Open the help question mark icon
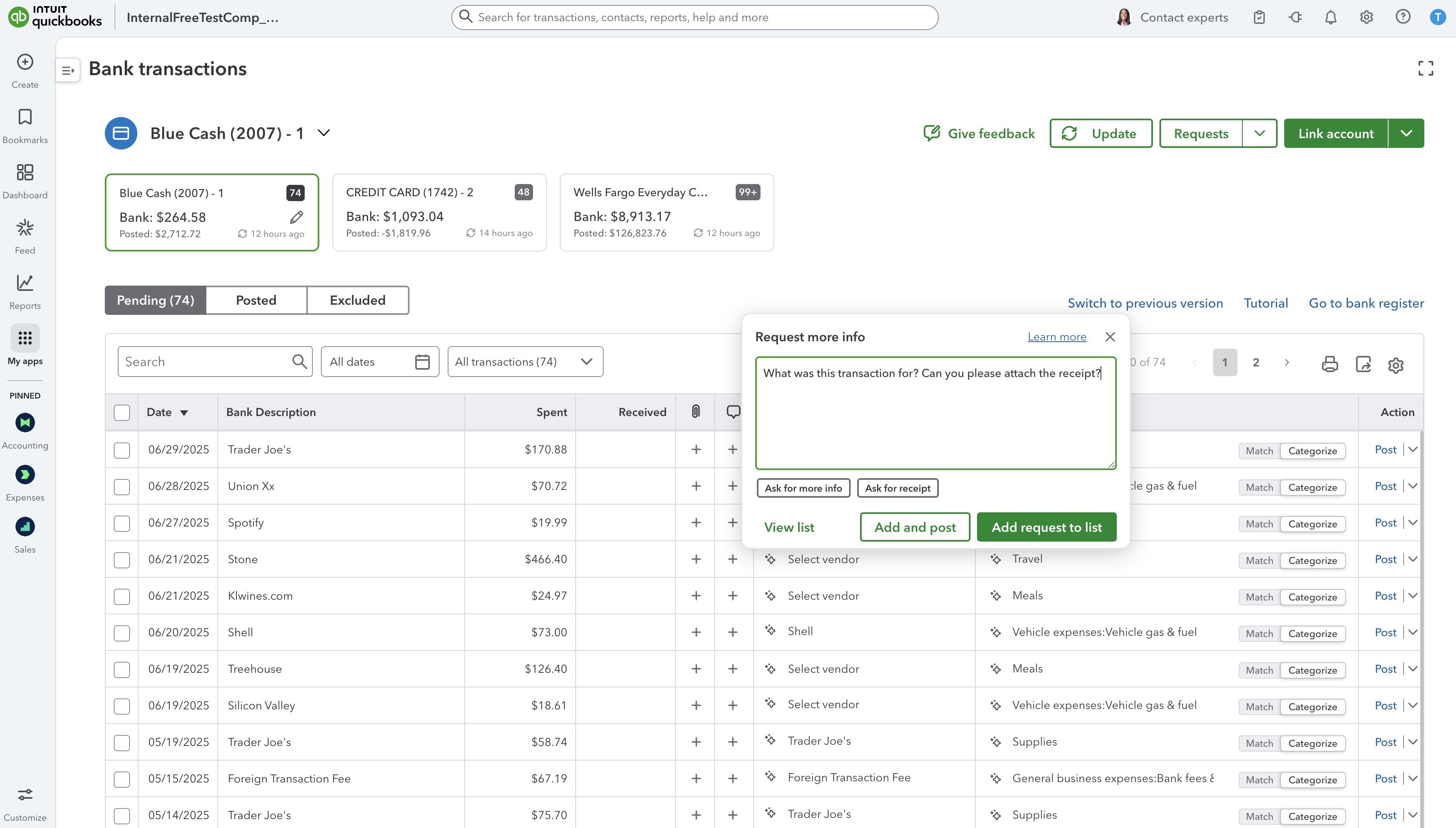The width and height of the screenshot is (1456, 828). [x=1403, y=17]
